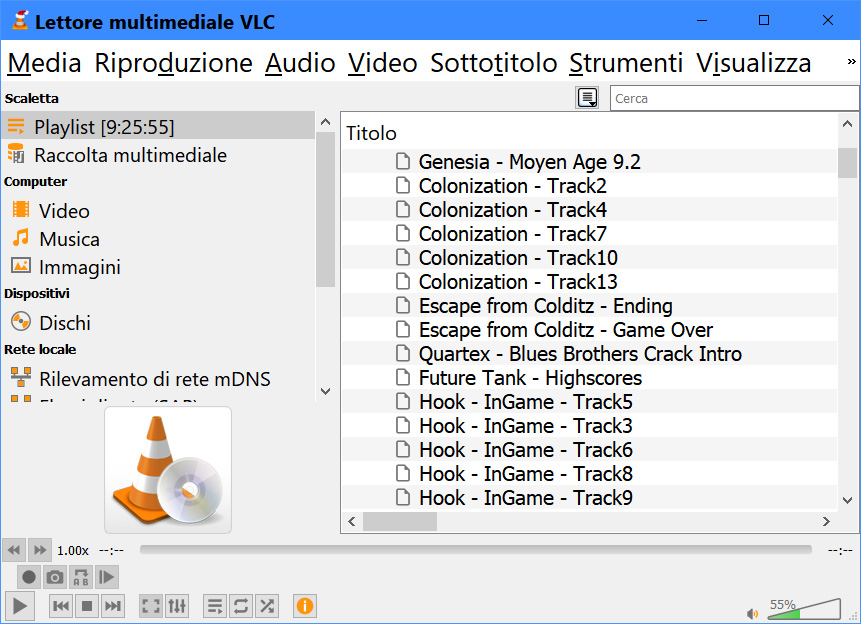Image resolution: width=861 pixels, height=624 pixels.
Task: Select Quartex - Blues Brothers Crack Intro
Action: pos(590,354)
